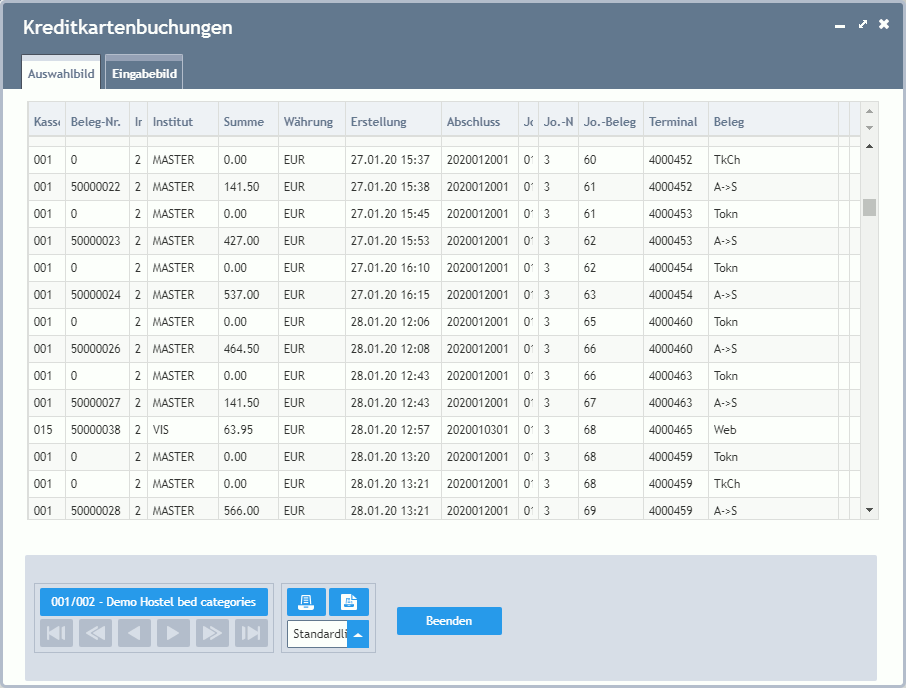Sort by the Abschluss column header

coord(480,122)
